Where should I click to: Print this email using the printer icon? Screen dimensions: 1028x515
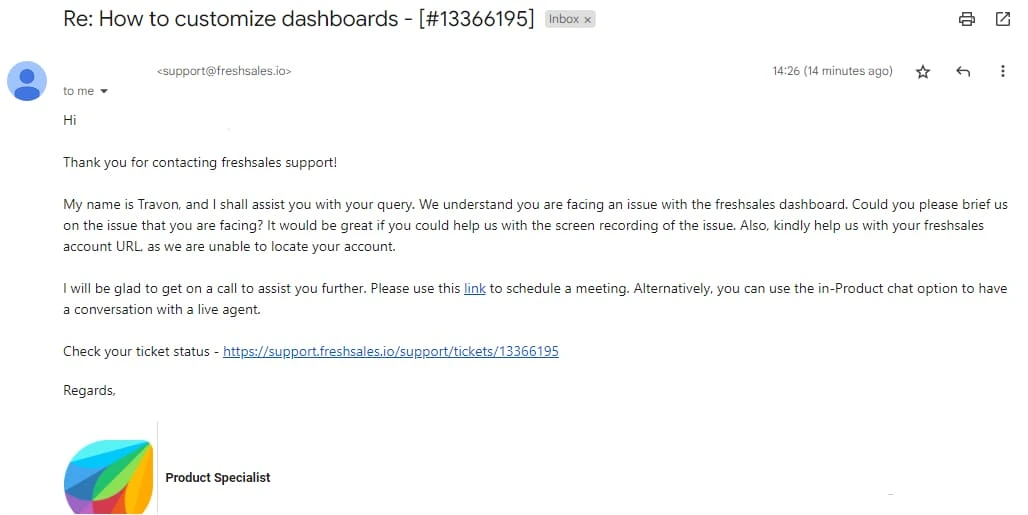tap(966, 19)
